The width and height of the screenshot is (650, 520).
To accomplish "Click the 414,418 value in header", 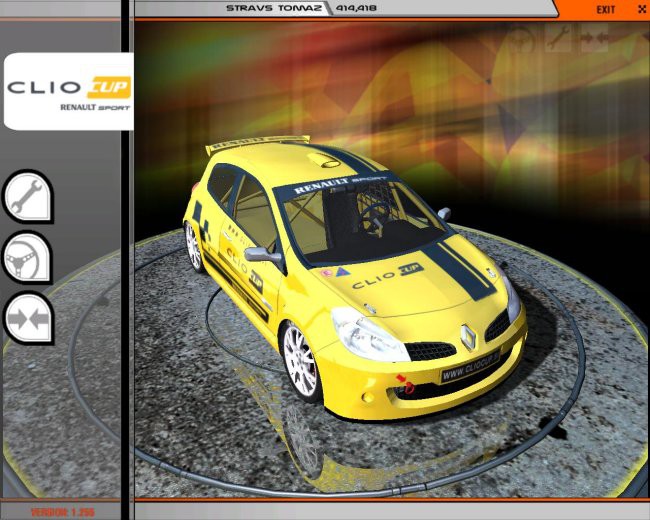I will [356, 8].
